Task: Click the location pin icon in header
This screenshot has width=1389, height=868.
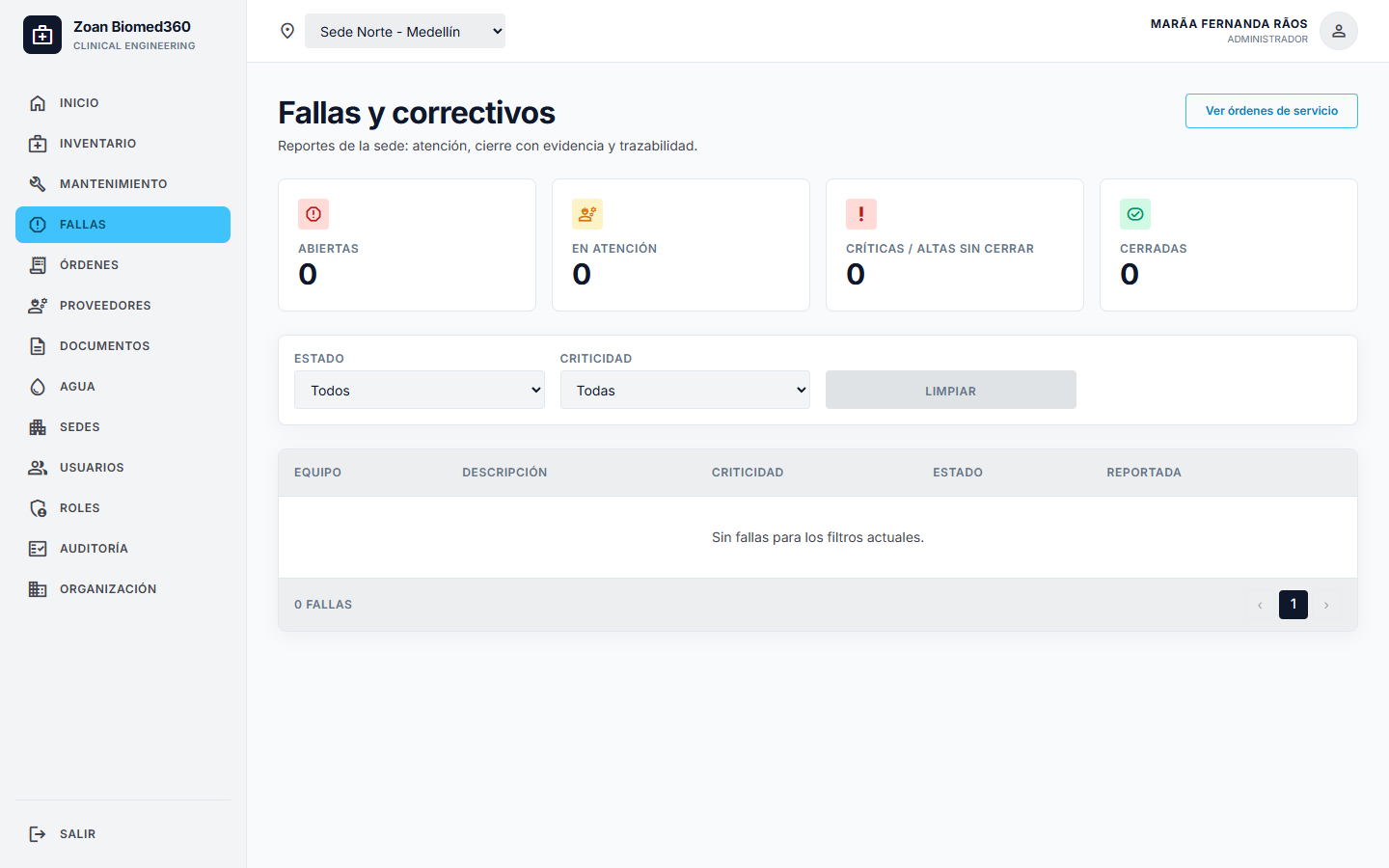Action: (x=287, y=31)
